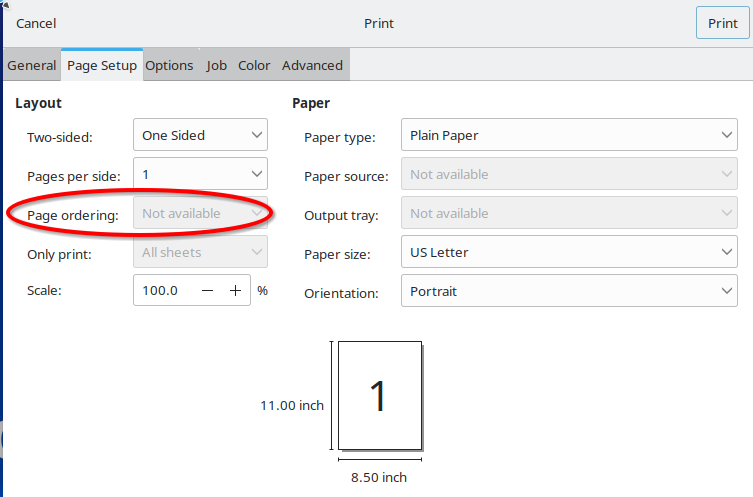Screen dimensions: 753x497
Task: Click the minus button in Scale field
Action: pos(207,291)
